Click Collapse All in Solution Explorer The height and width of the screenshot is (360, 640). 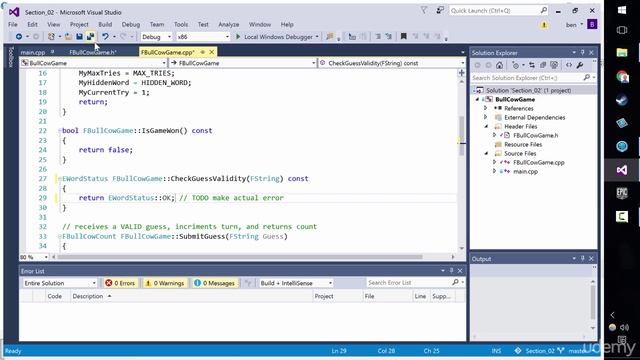tap(543, 65)
